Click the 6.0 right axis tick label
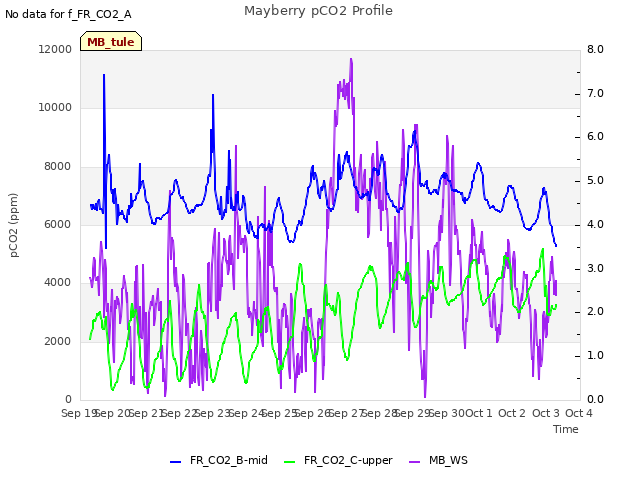 pos(595,137)
